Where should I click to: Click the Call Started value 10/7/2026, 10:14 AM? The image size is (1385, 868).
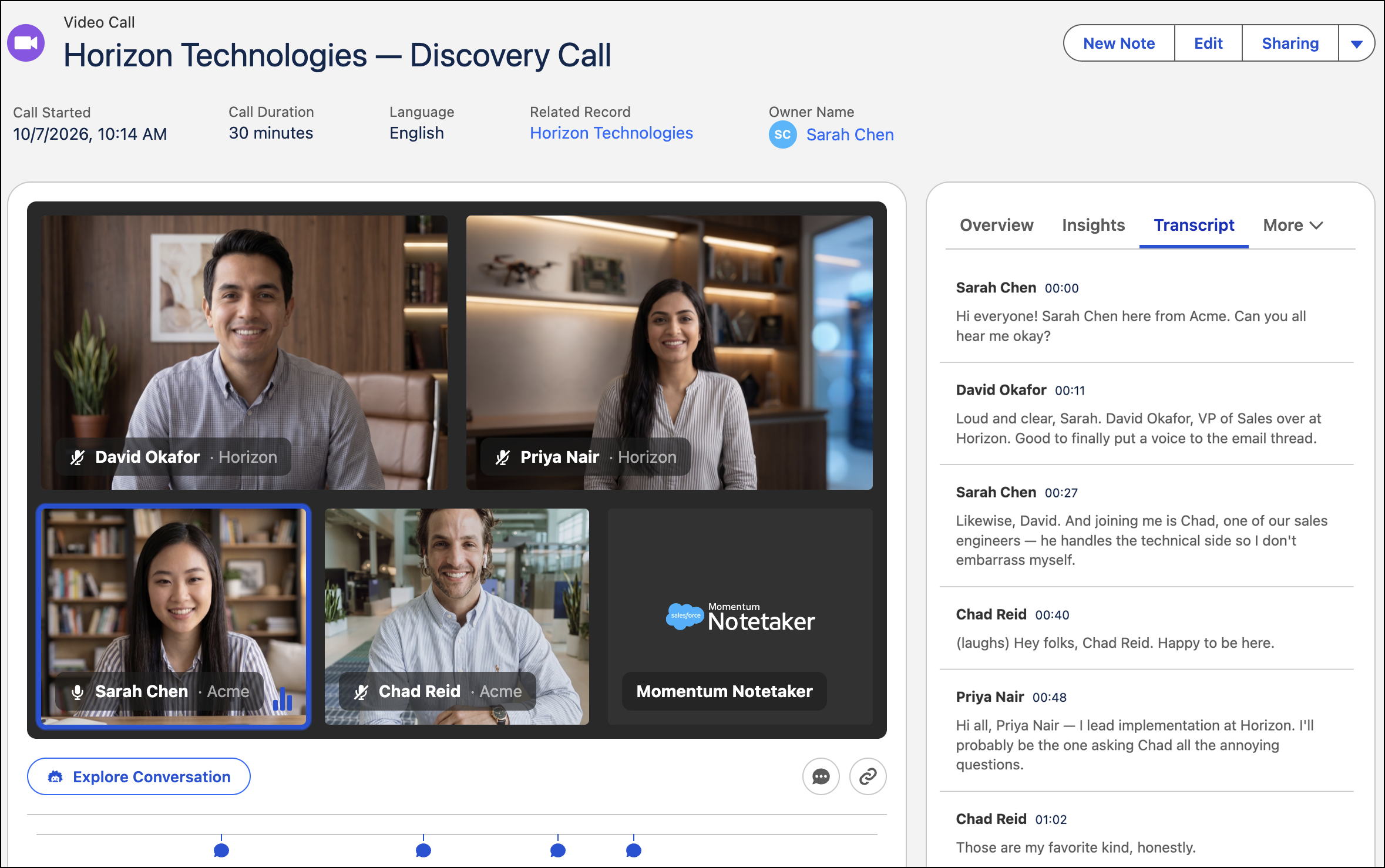(x=90, y=134)
